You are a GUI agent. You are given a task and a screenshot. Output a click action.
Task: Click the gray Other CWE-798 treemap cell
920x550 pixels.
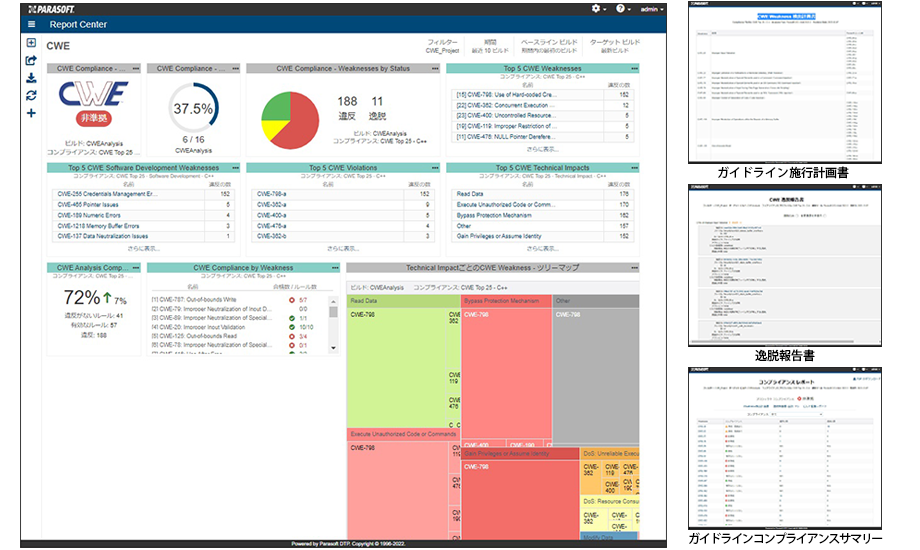coord(595,376)
